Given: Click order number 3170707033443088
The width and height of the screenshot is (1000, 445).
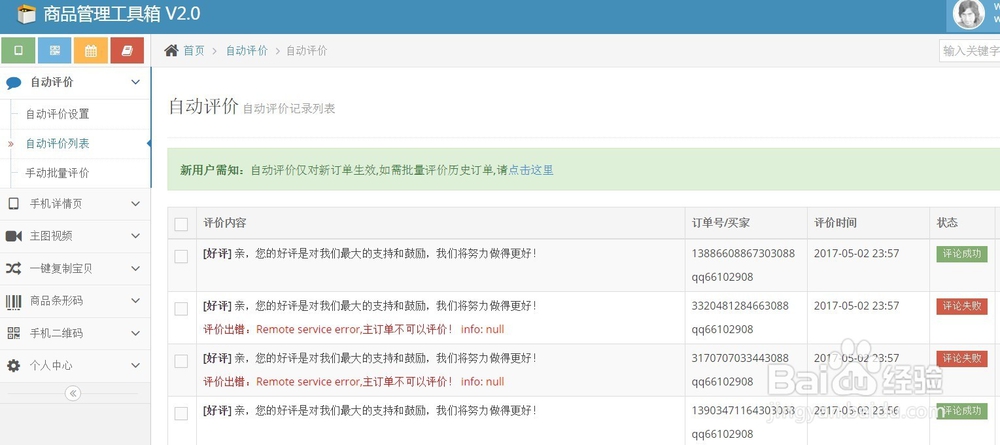Looking at the screenshot, I should 740,358.
